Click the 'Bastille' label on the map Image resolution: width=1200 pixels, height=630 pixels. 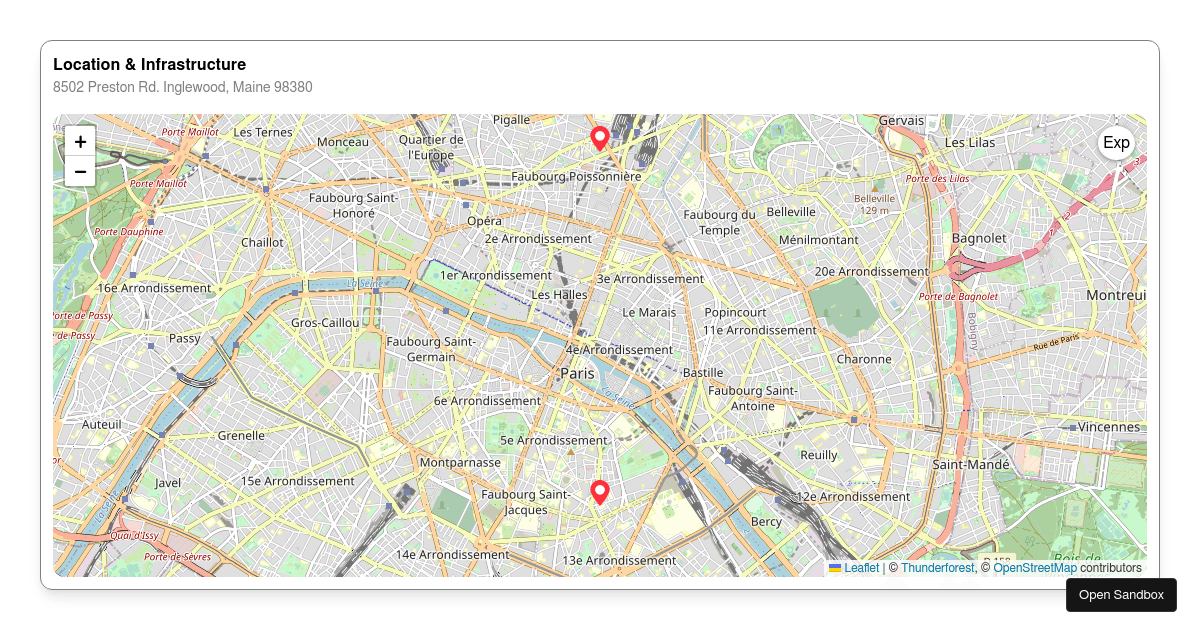click(702, 372)
